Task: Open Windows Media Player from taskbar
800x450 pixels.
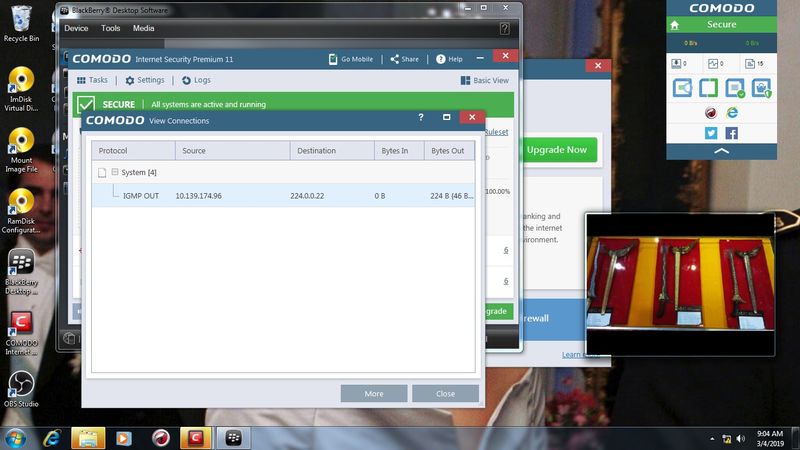Action: point(124,438)
